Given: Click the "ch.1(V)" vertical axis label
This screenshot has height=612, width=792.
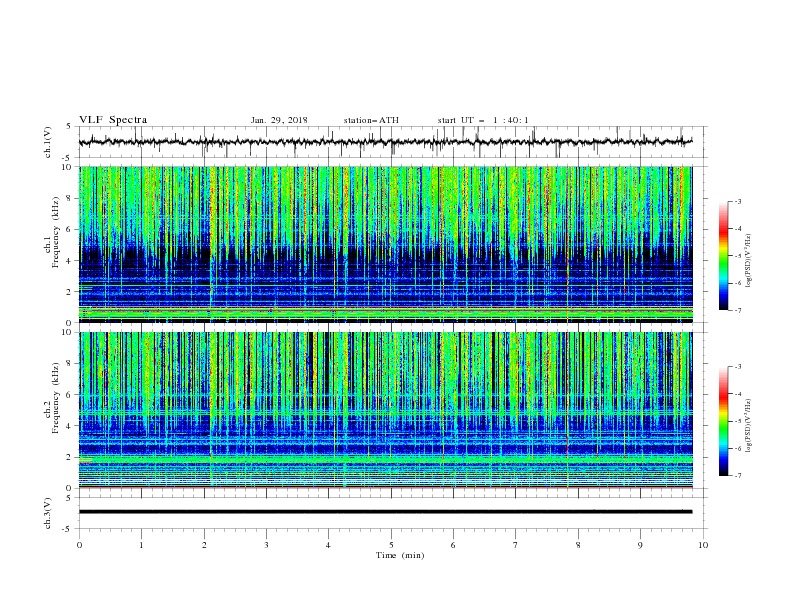Looking at the screenshot, I should (x=48, y=142).
